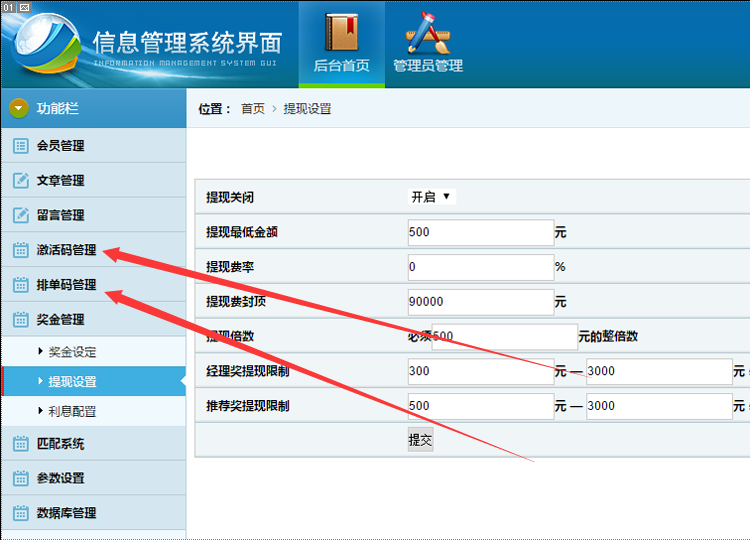Open the 后台首页 book icon
Image resolution: width=750 pixels, height=540 pixels.
tap(342, 32)
